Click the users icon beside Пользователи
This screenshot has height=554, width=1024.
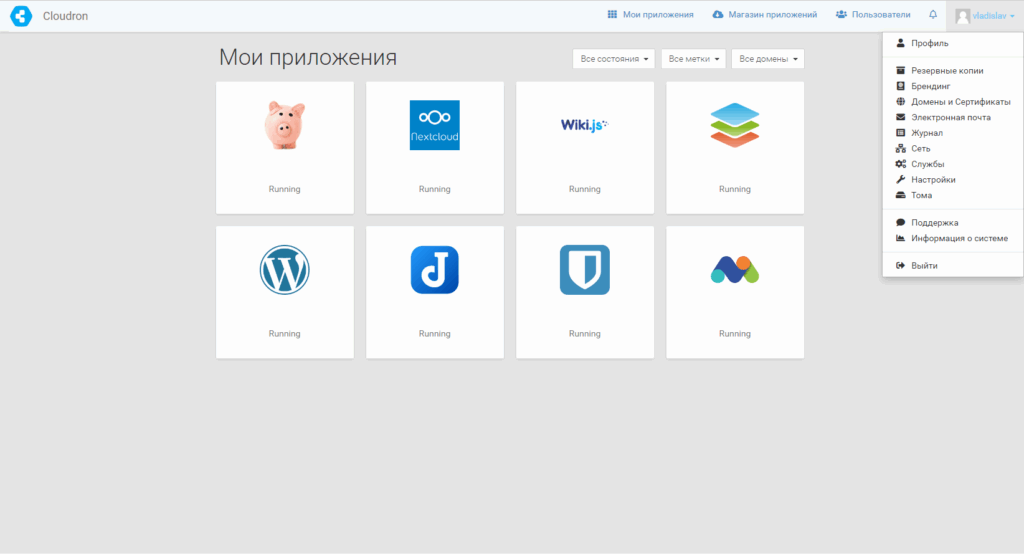[x=841, y=14]
